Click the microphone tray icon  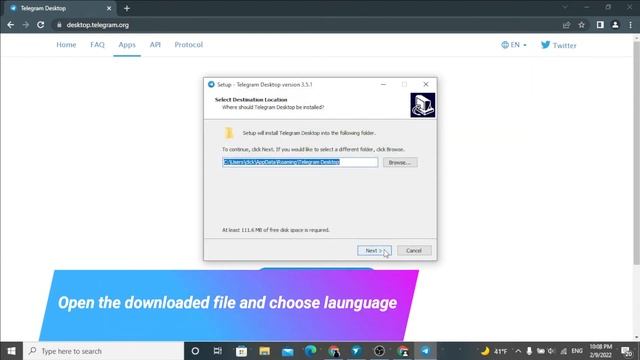pos(529,351)
